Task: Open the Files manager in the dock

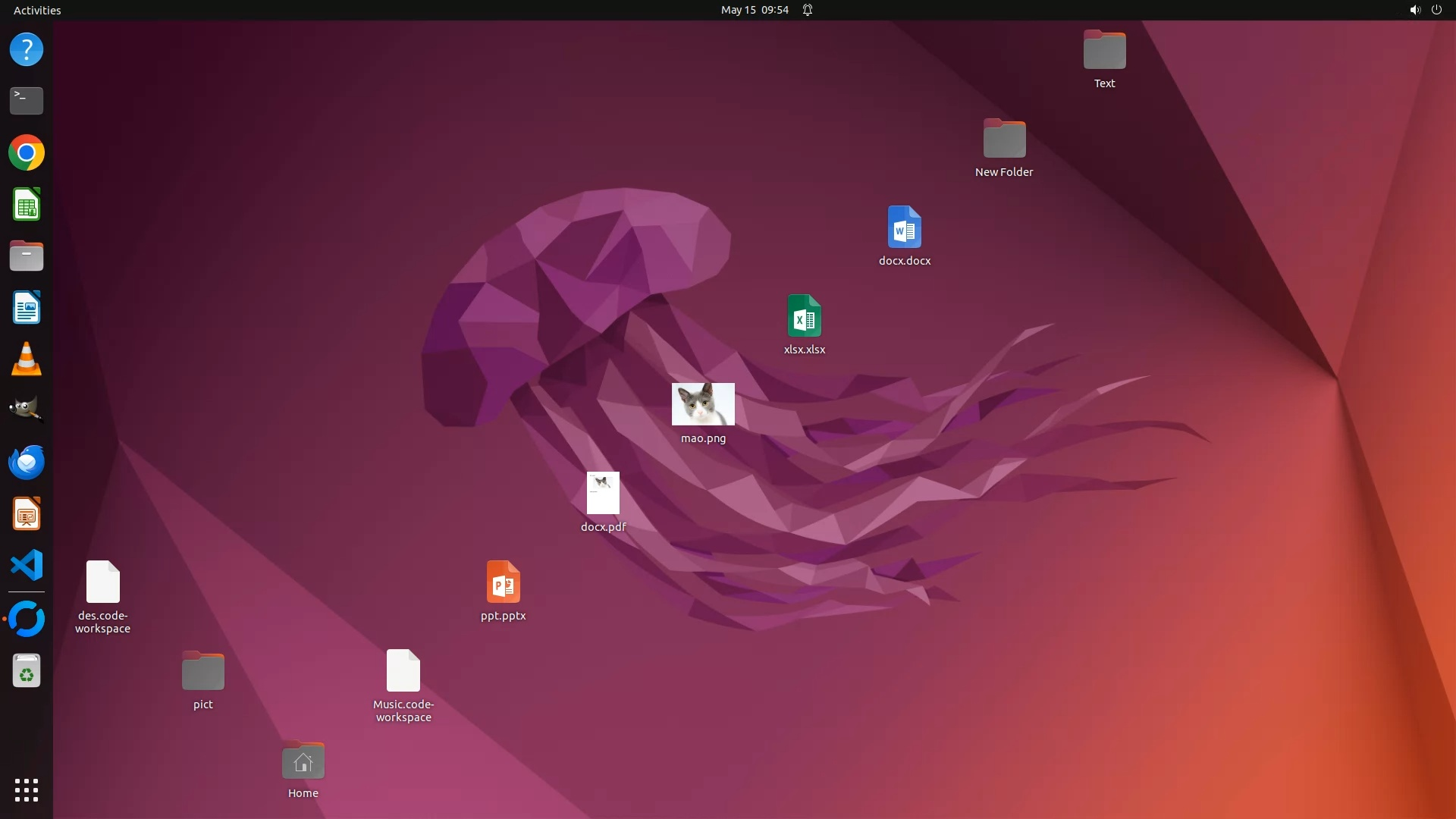Action: [x=27, y=256]
